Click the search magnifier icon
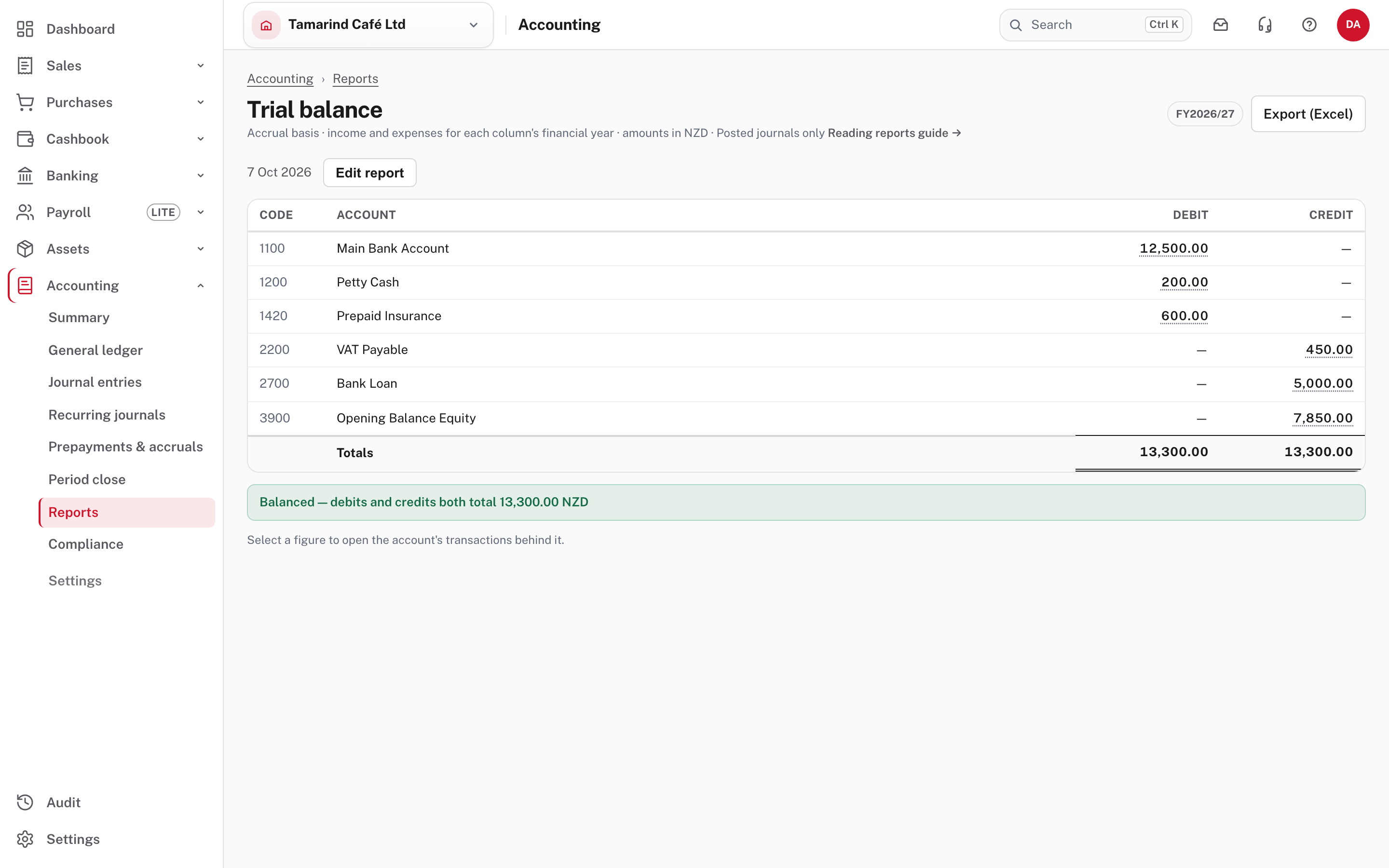 1015,25
